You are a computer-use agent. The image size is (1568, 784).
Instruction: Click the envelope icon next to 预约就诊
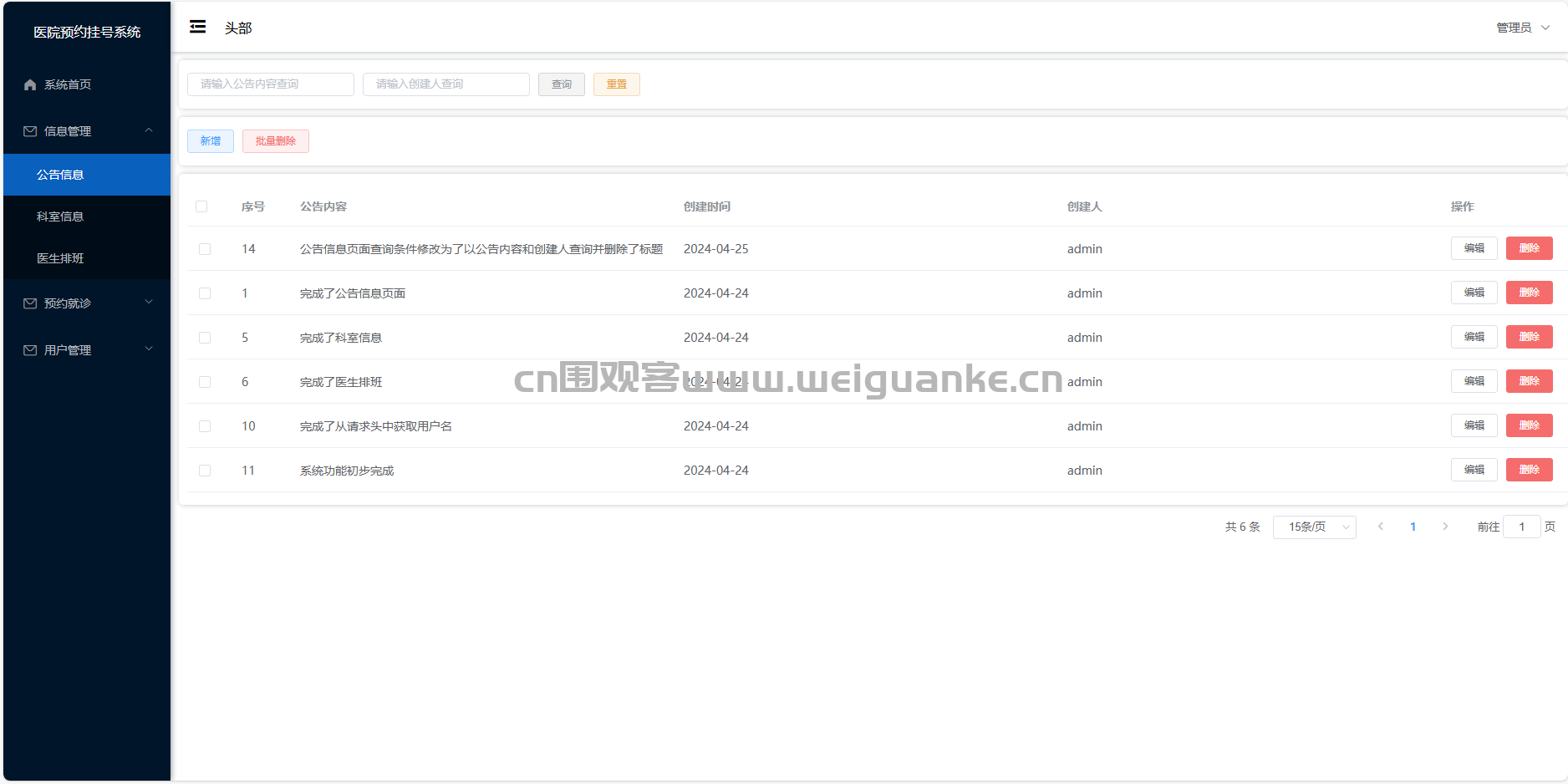pyautogui.click(x=30, y=303)
